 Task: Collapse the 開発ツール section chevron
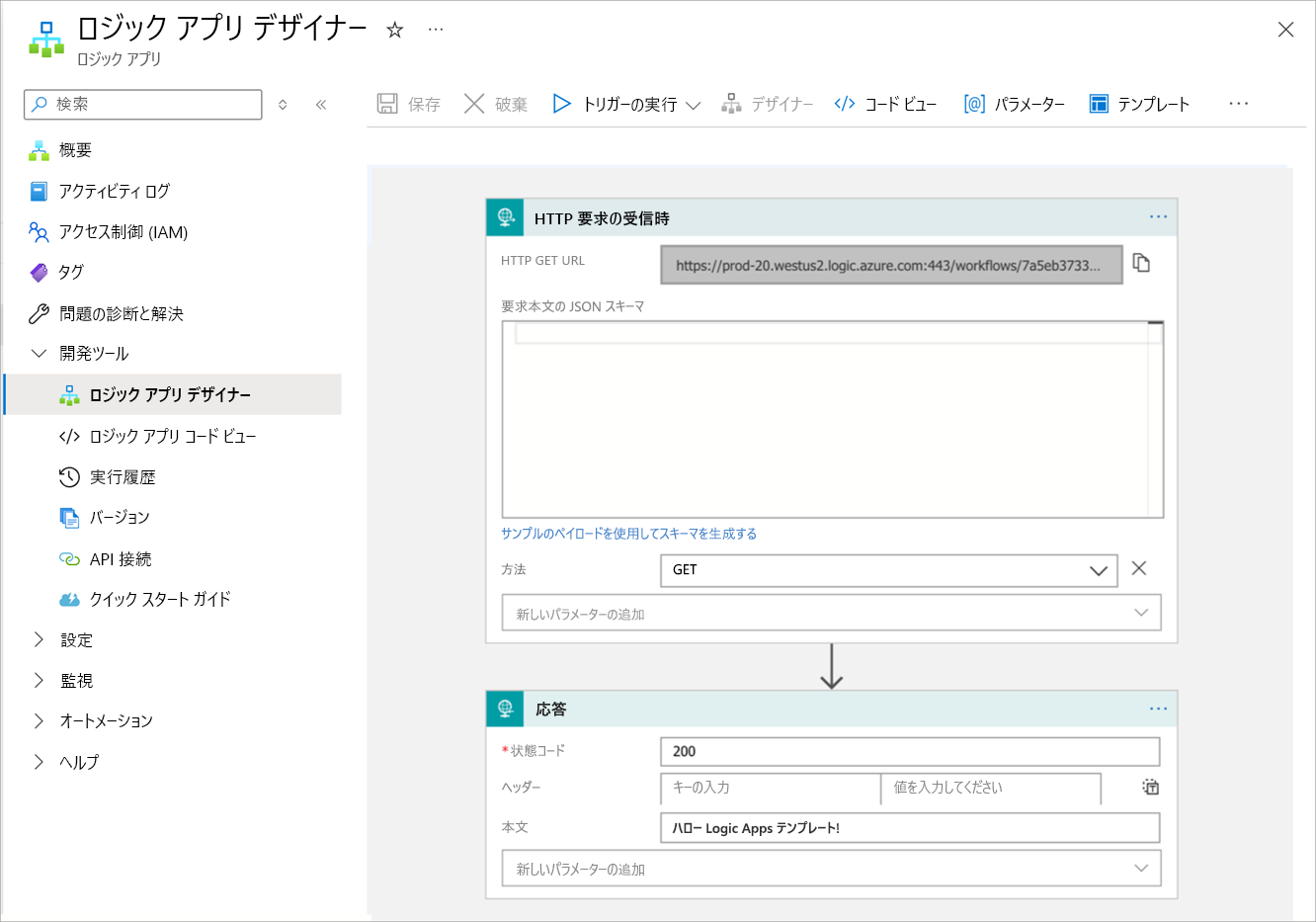(39, 353)
